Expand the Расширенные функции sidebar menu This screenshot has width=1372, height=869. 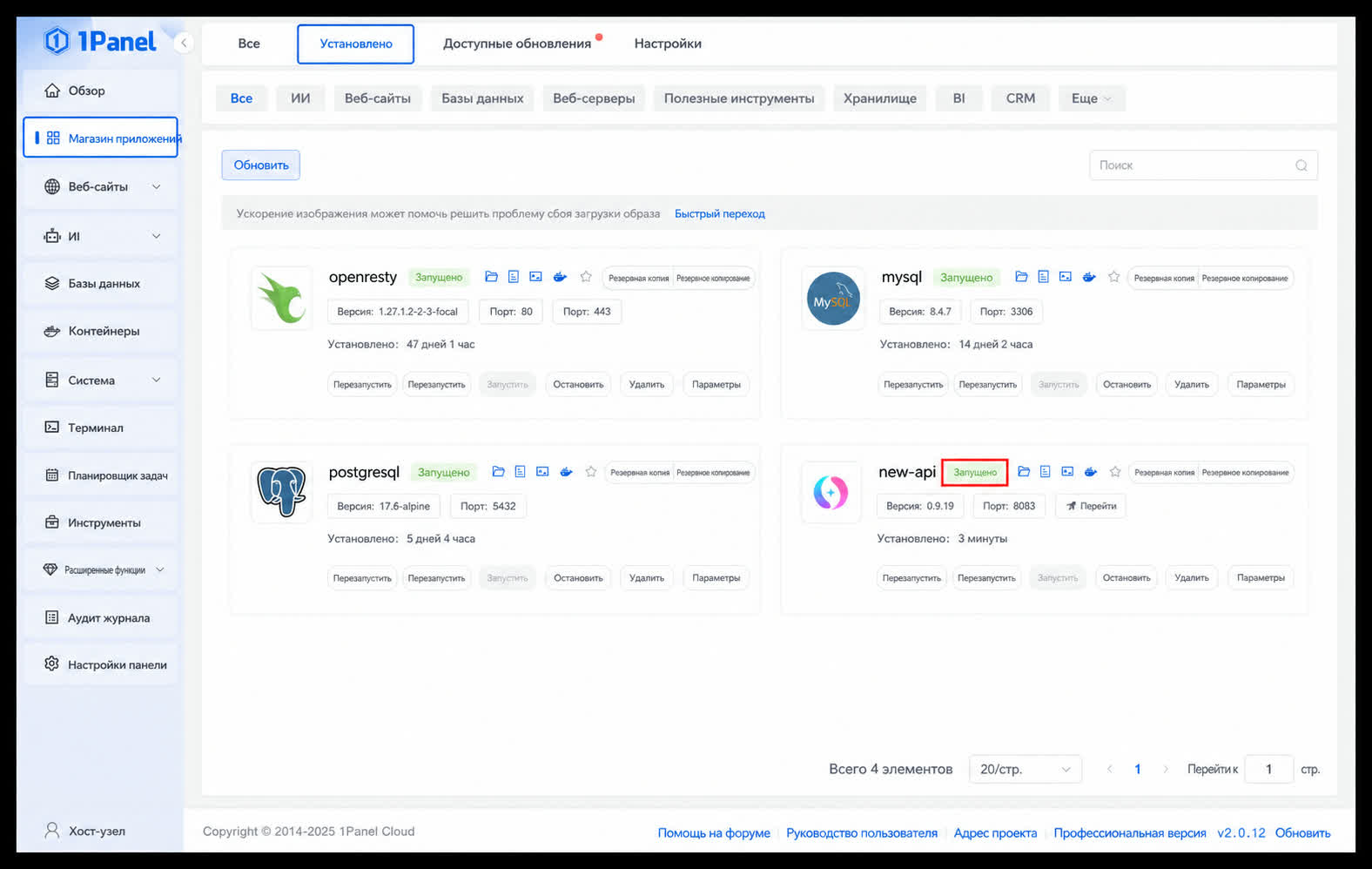coord(160,569)
